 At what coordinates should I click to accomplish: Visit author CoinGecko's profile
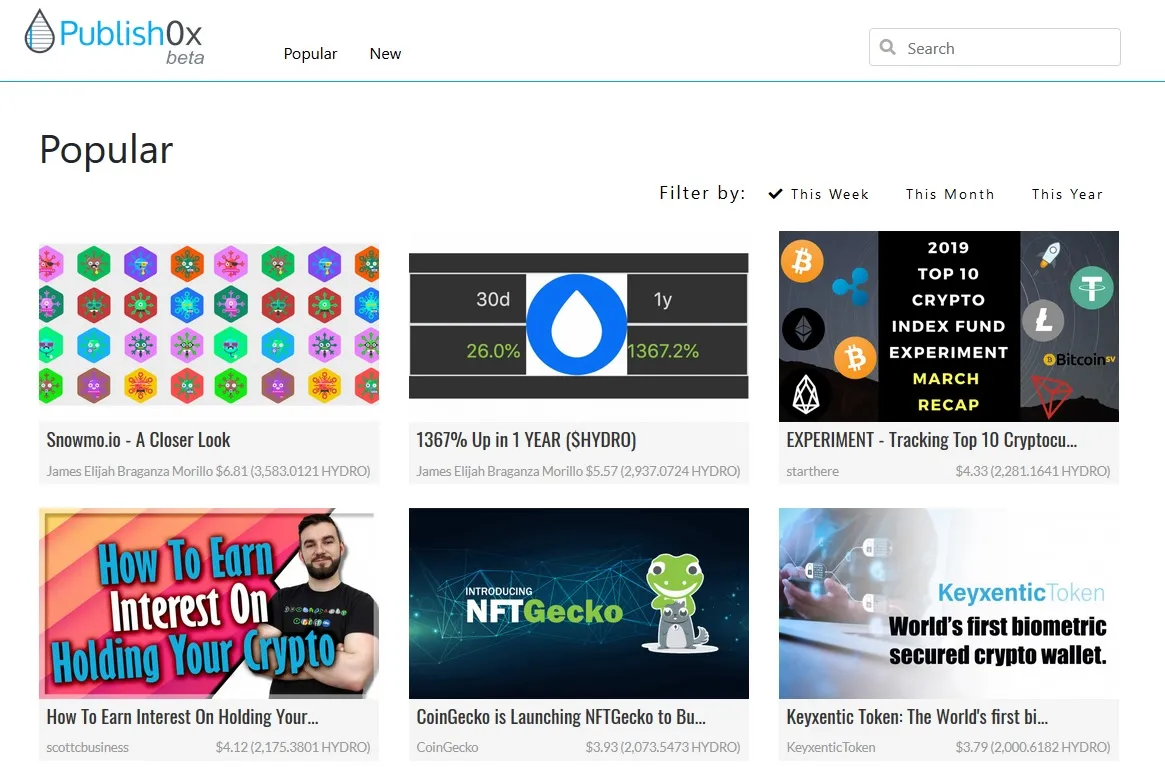click(x=447, y=748)
